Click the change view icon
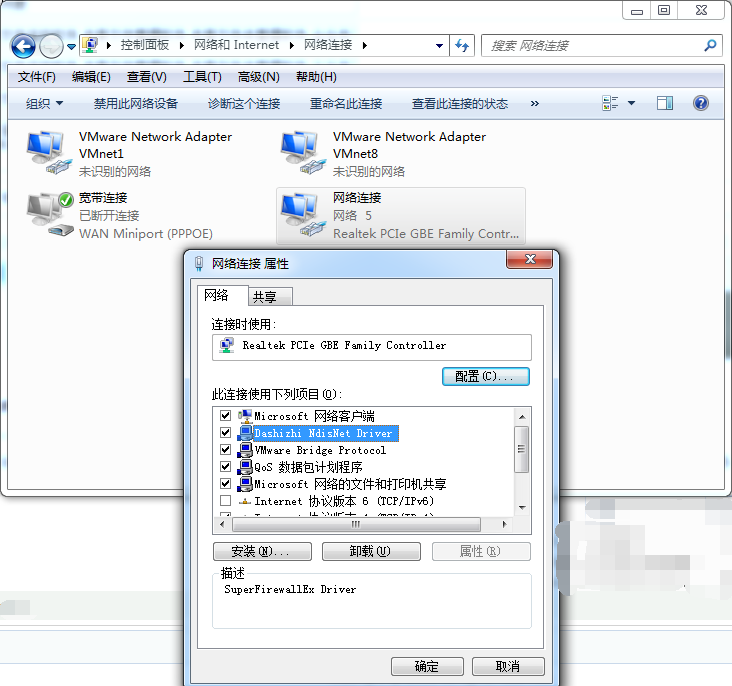Viewport: 732px width, 686px height. [x=610, y=103]
